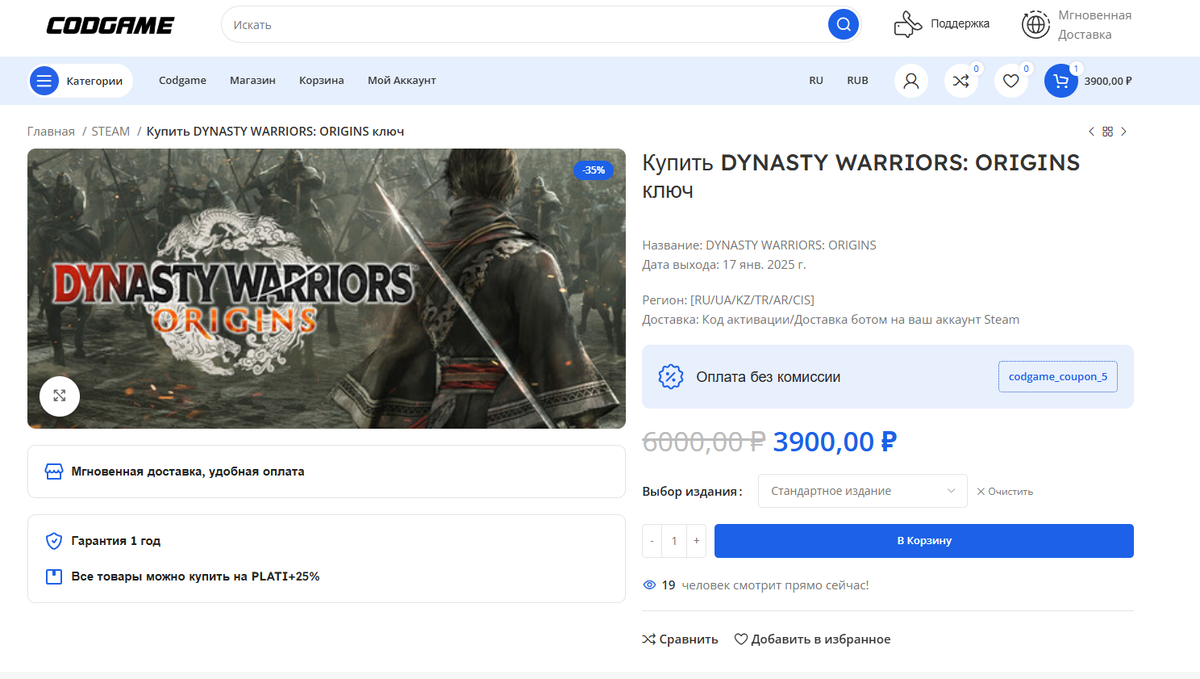Open the user account profile icon
This screenshot has height=679, width=1200.
point(911,81)
